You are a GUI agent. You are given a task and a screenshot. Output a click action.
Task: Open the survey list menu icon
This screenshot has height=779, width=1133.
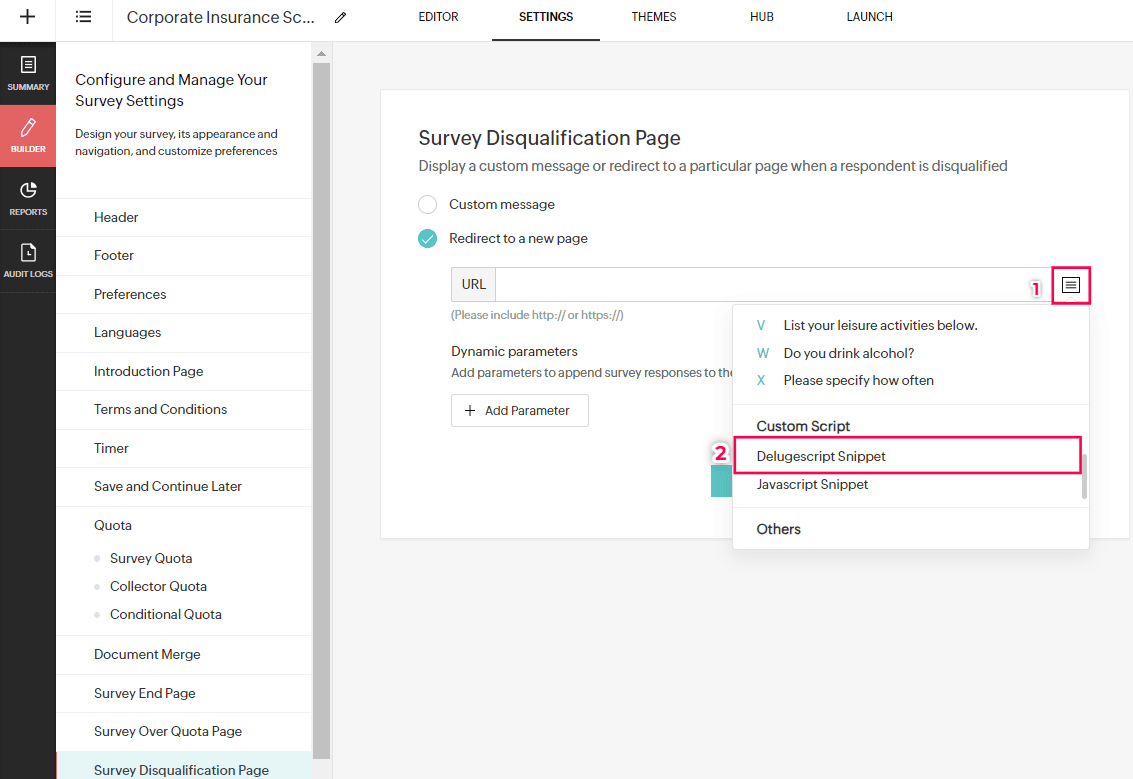[84, 17]
